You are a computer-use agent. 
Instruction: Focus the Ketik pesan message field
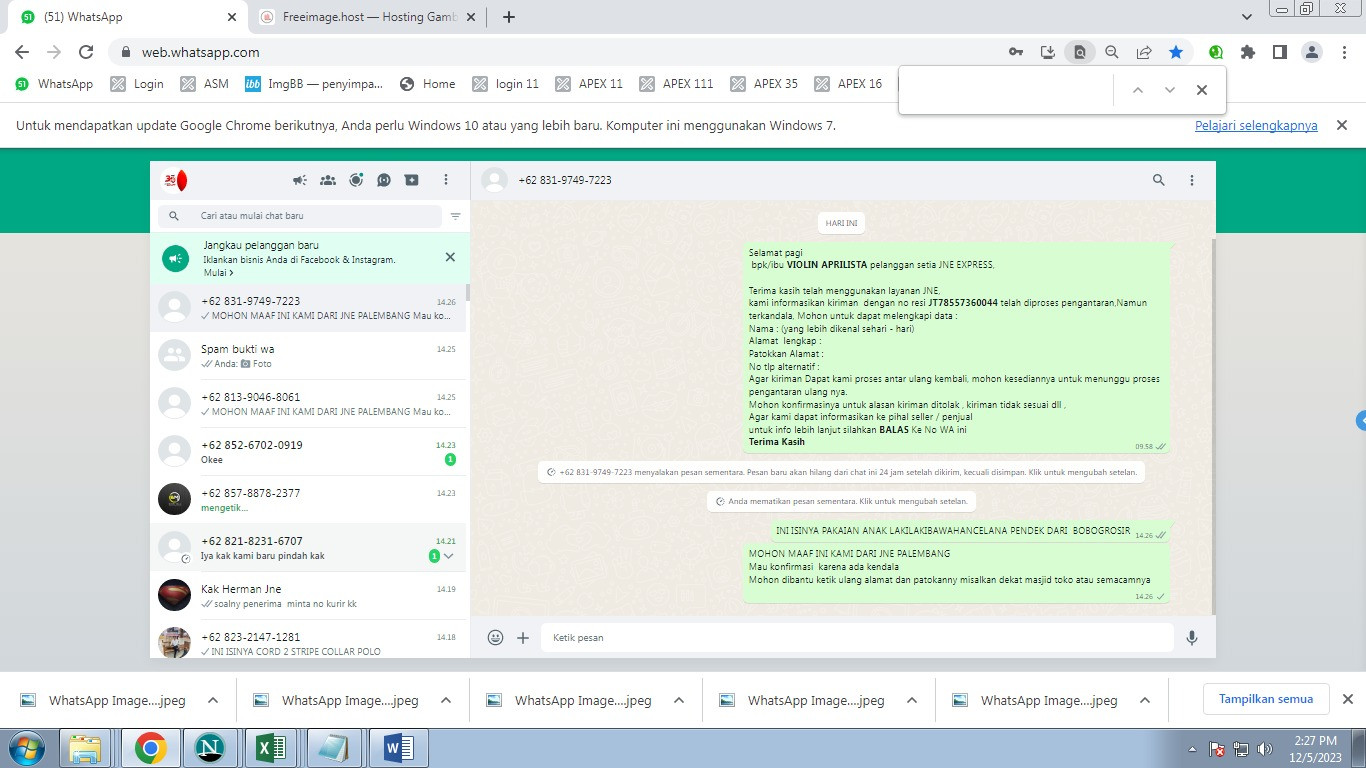coord(857,637)
